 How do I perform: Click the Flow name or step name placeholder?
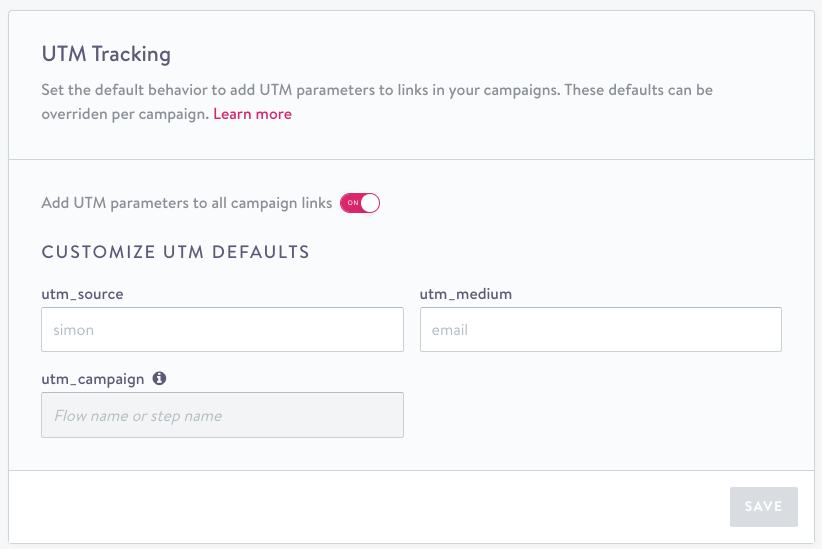point(138,416)
